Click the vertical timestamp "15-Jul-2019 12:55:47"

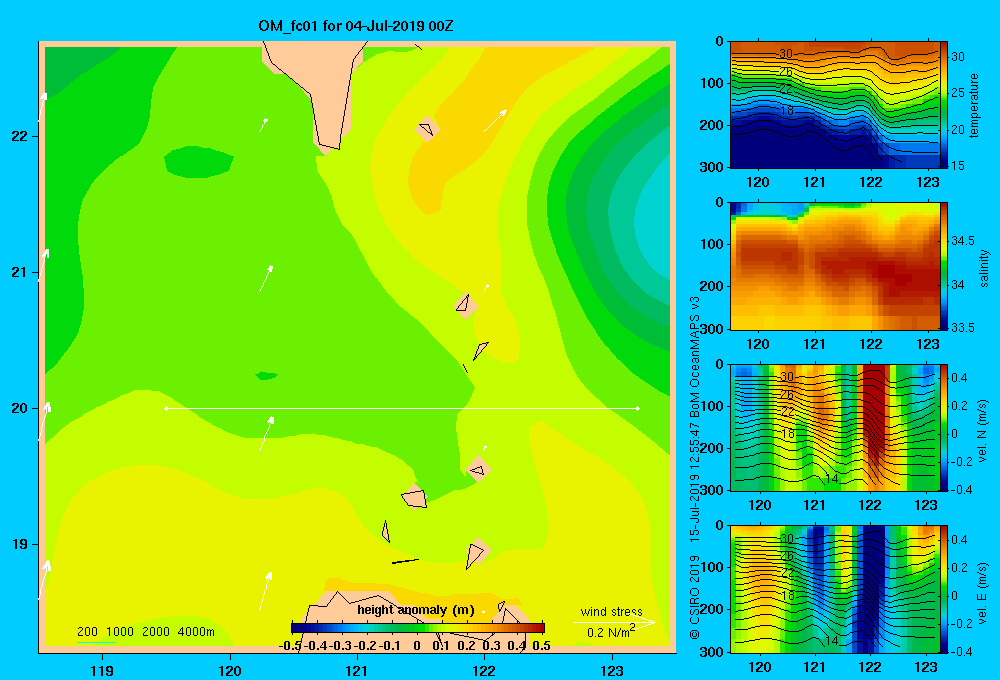pos(695,483)
